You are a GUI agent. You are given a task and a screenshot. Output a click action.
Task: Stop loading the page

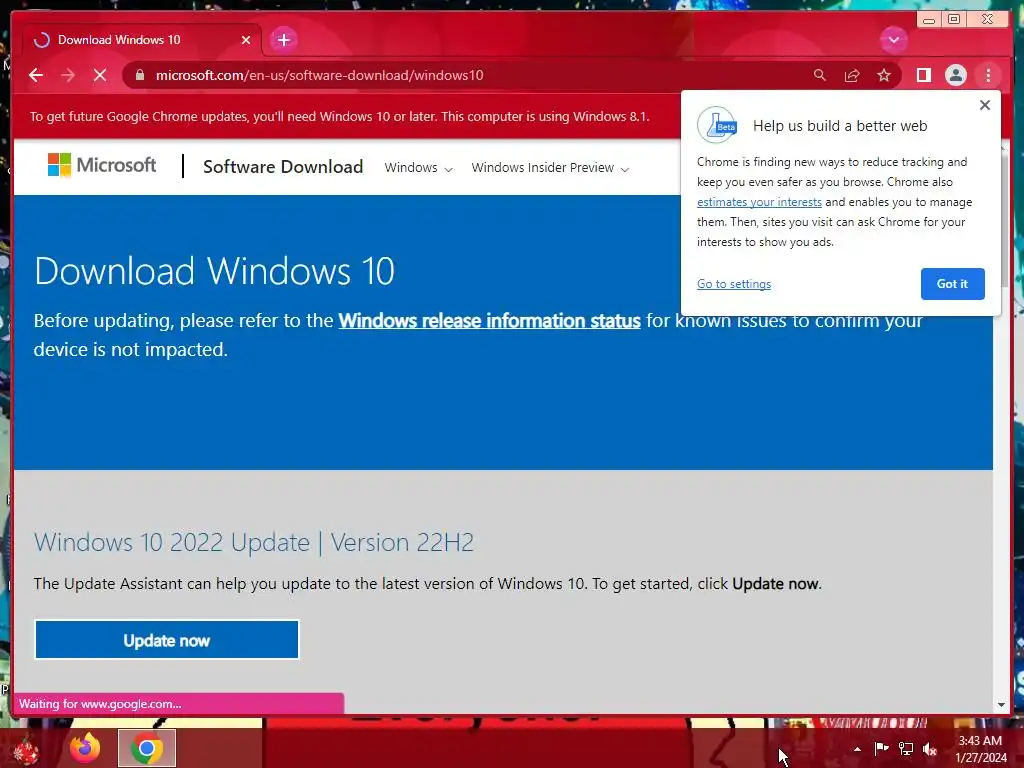click(x=100, y=75)
